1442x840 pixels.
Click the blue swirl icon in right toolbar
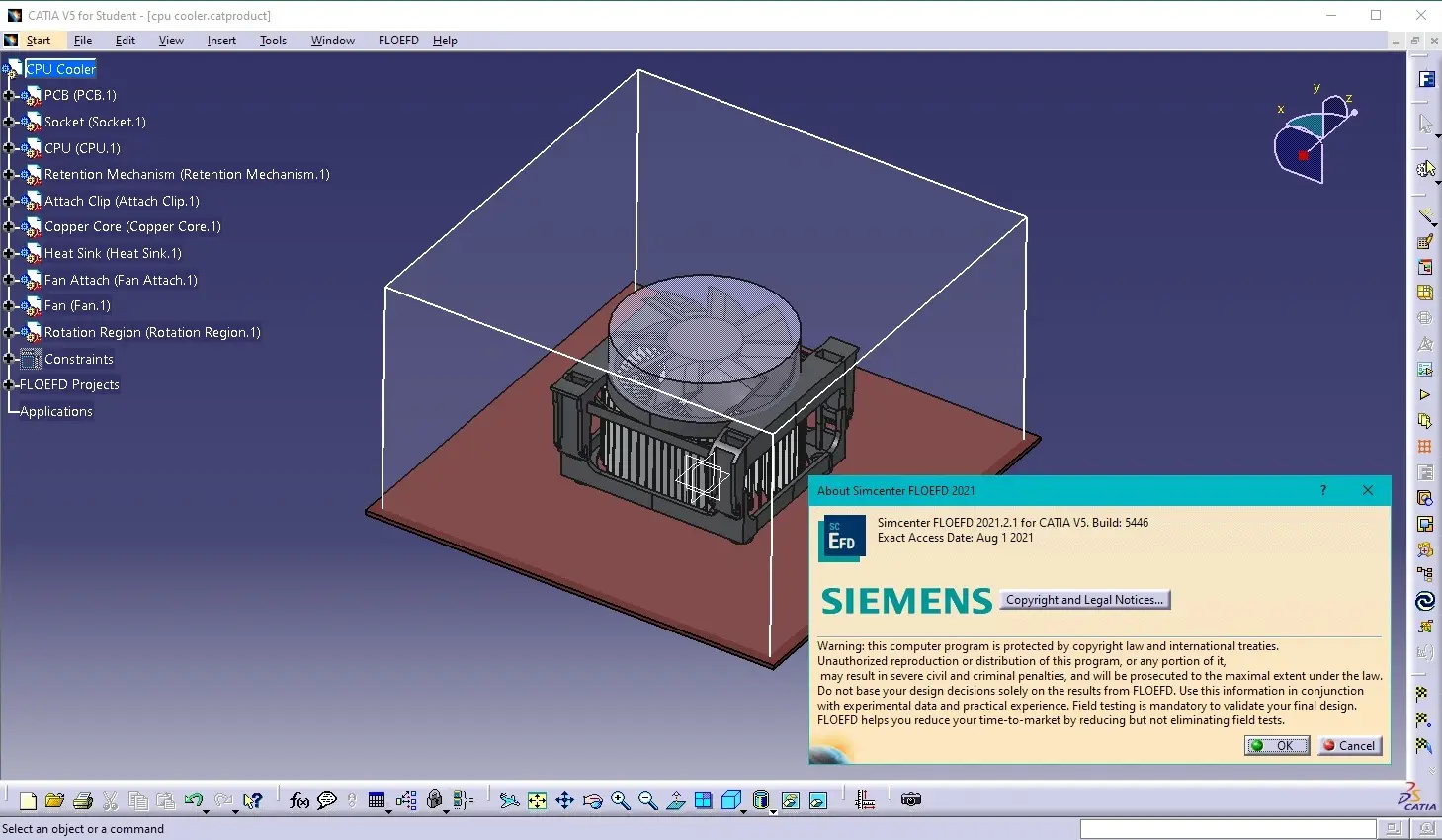[x=1424, y=601]
